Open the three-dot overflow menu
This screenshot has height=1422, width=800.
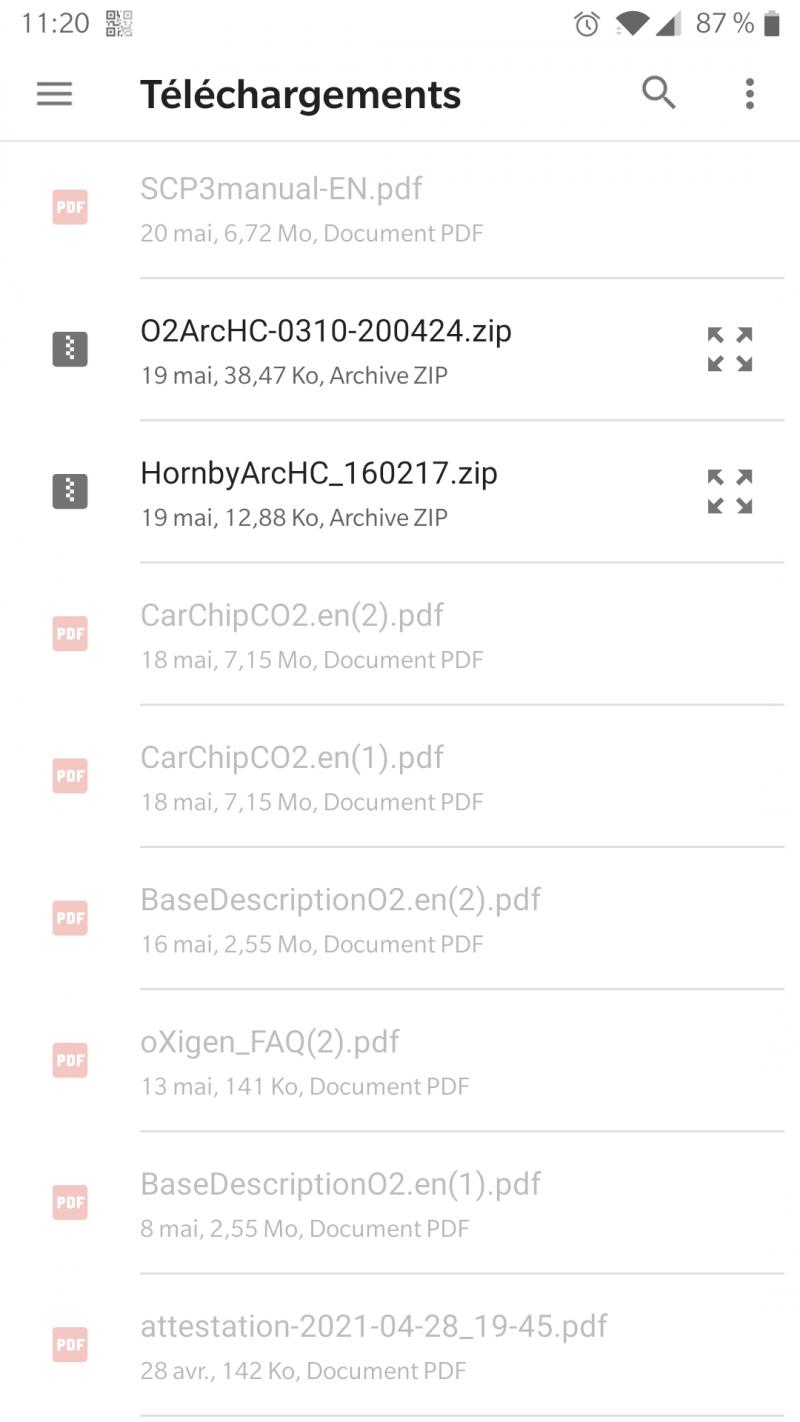click(x=749, y=94)
